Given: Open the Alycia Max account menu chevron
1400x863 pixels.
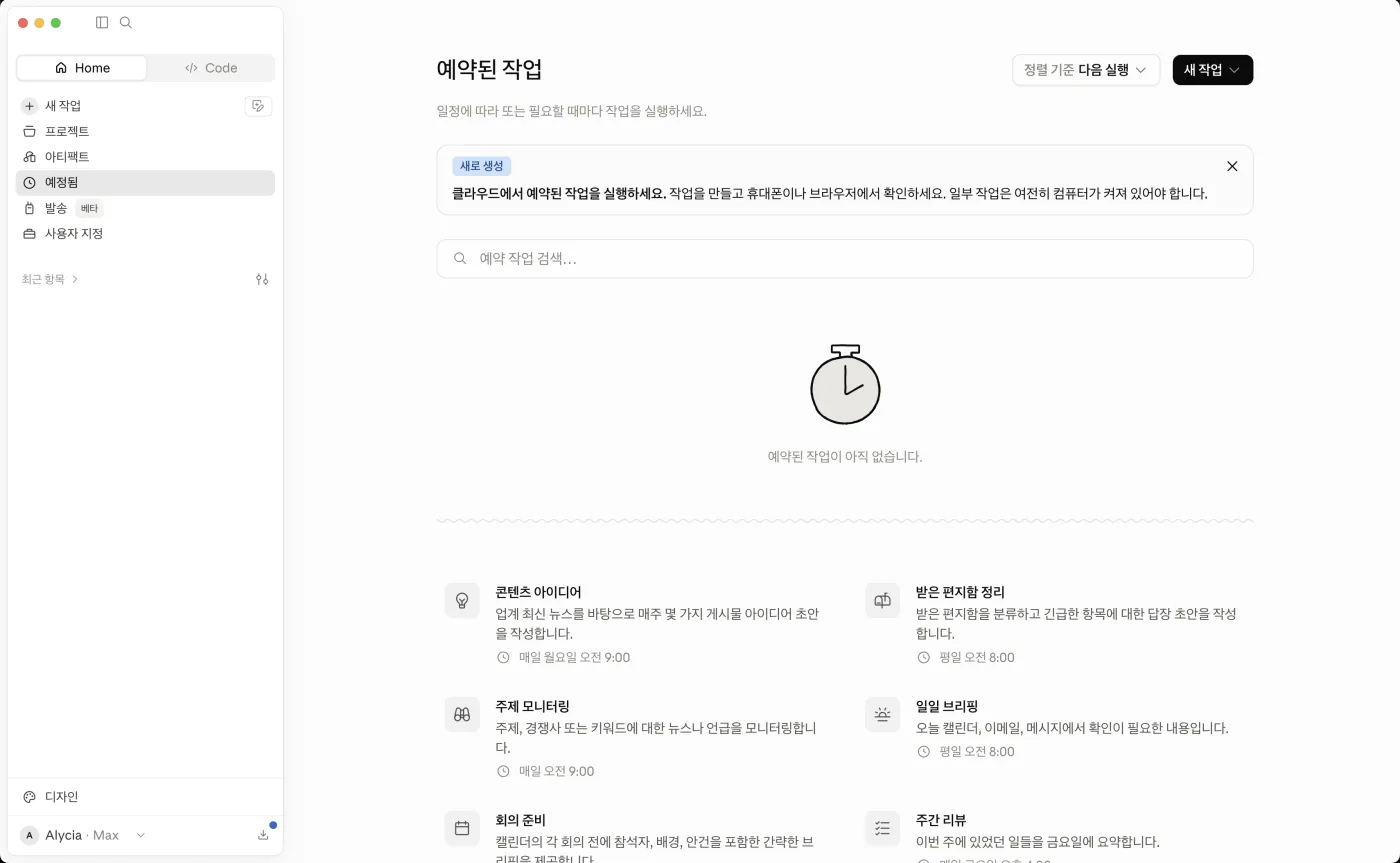Looking at the screenshot, I should pyautogui.click(x=140, y=835).
